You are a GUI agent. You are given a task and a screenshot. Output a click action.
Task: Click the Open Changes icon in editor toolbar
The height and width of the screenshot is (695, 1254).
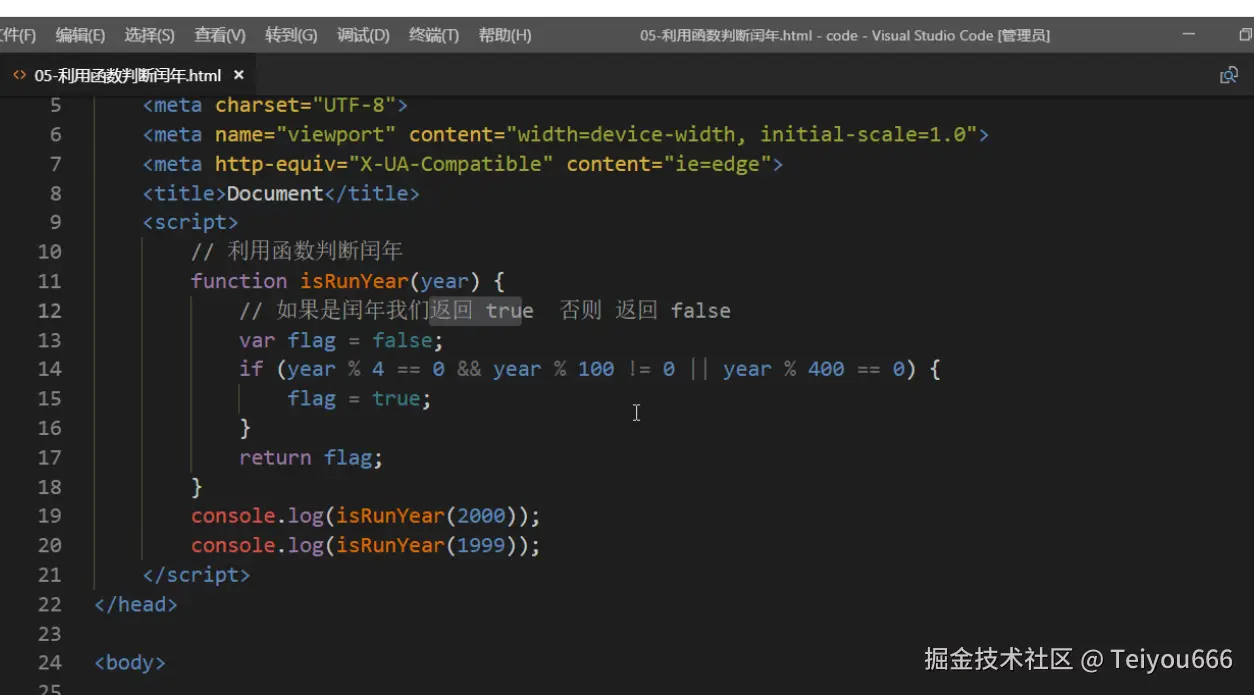tap(1229, 75)
